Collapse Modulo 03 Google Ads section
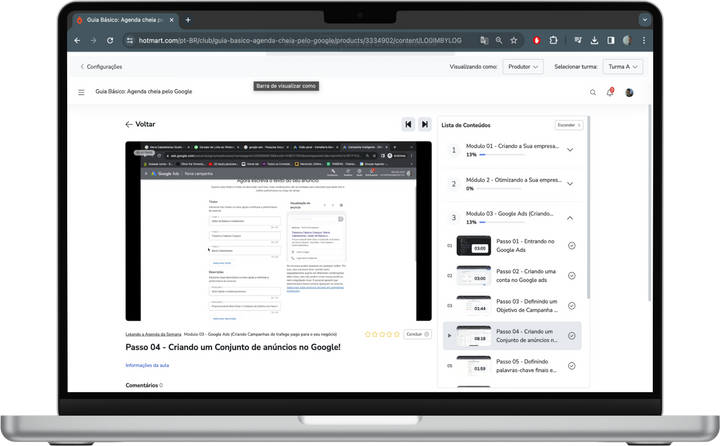720x446 pixels. point(570,218)
